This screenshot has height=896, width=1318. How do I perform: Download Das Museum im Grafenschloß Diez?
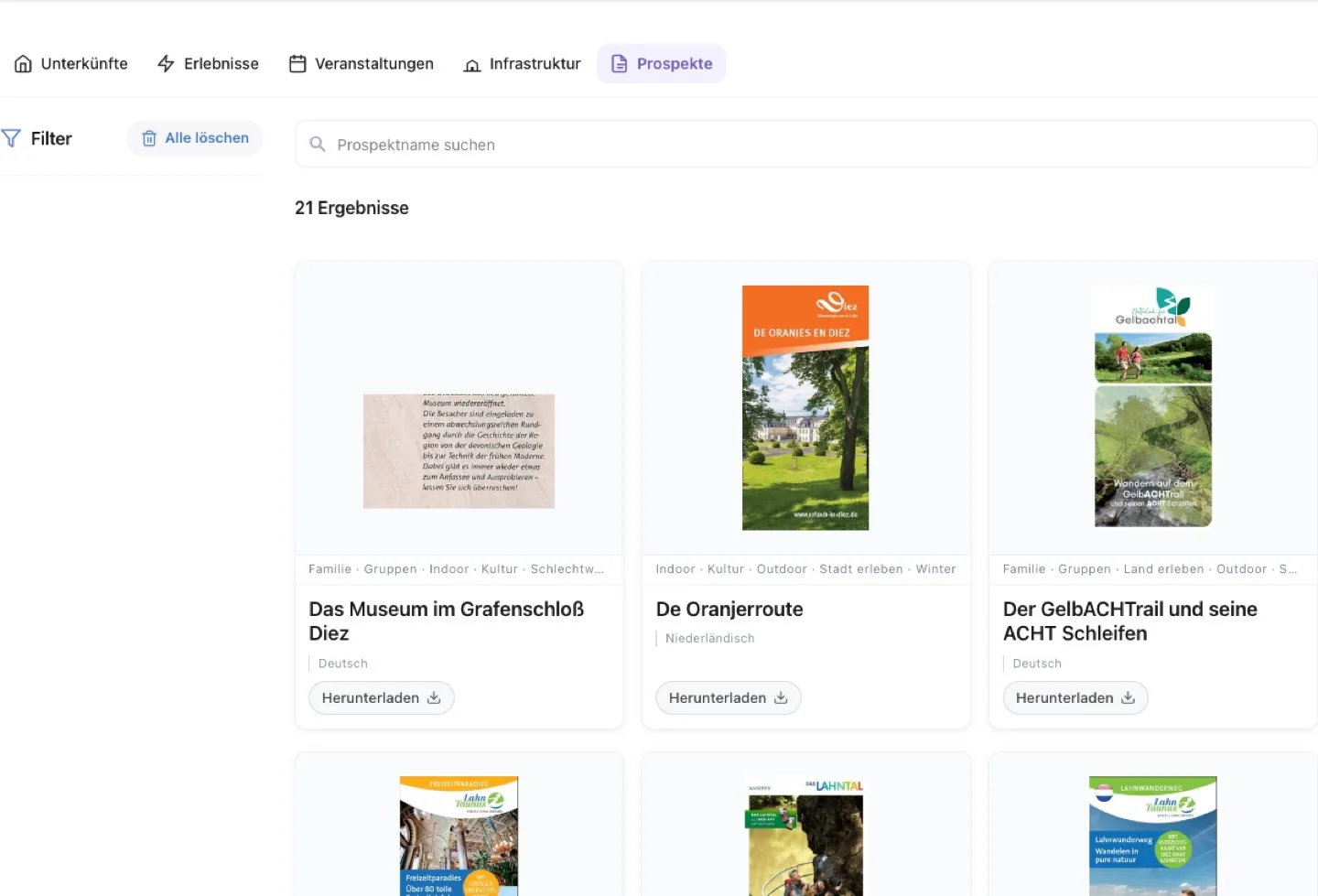click(x=382, y=698)
